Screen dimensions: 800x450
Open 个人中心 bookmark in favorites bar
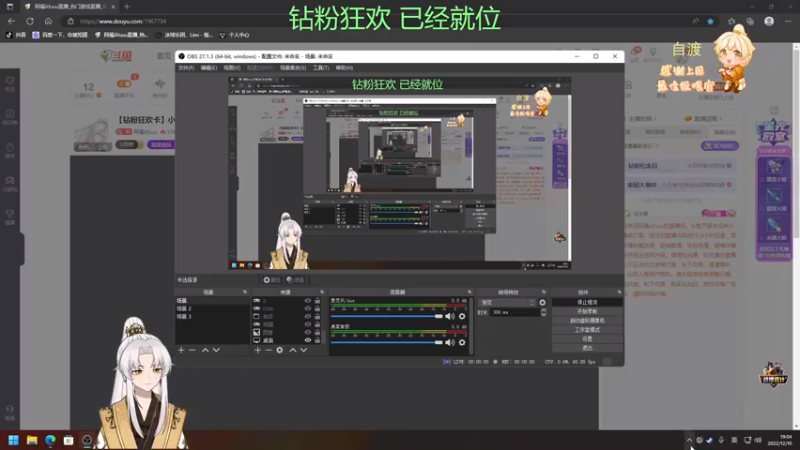coord(234,35)
